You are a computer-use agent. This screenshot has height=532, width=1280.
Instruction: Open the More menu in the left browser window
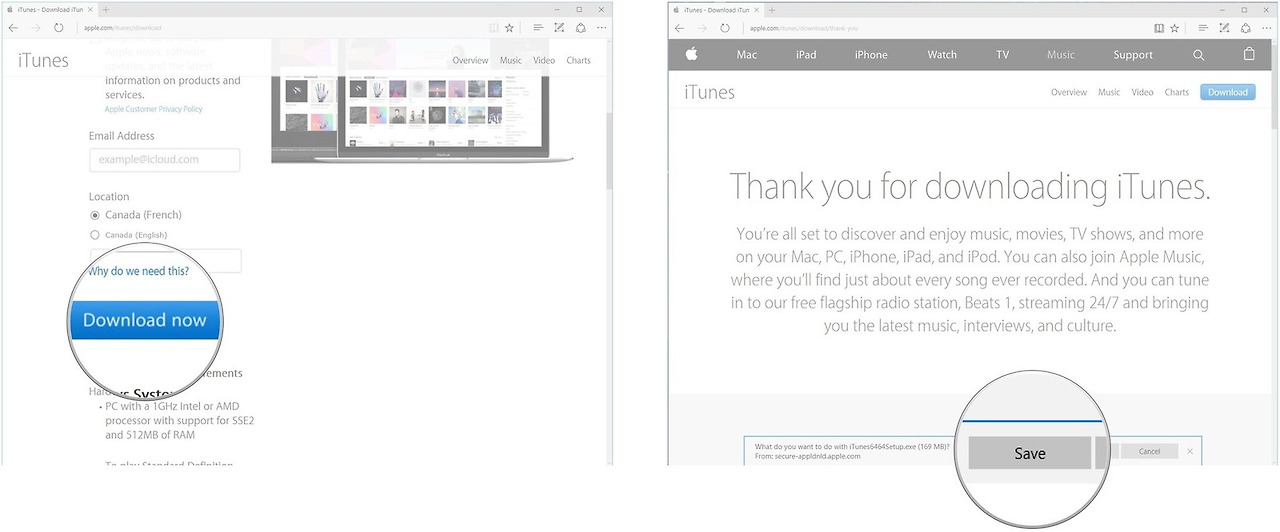pos(602,28)
